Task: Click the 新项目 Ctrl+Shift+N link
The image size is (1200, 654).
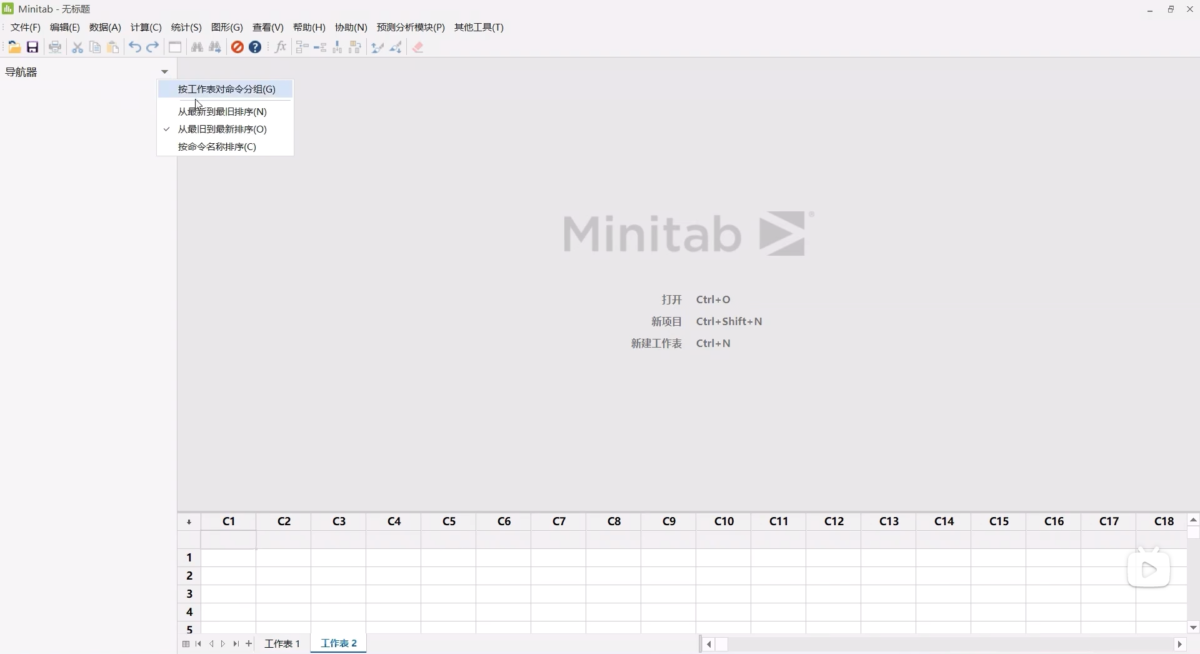Action: point(707,321)
